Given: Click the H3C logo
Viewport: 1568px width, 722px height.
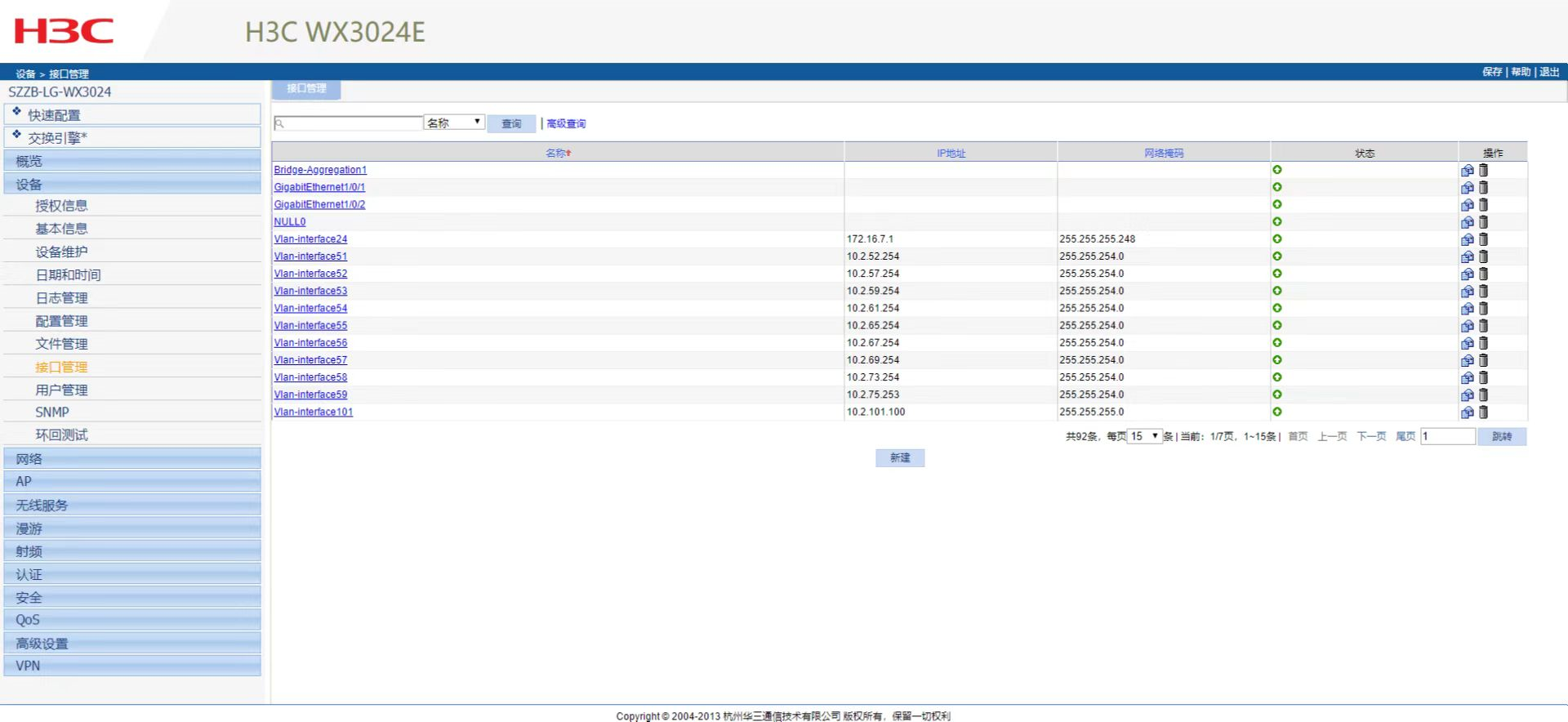Looking at the screenshot, I should point(64,31).
